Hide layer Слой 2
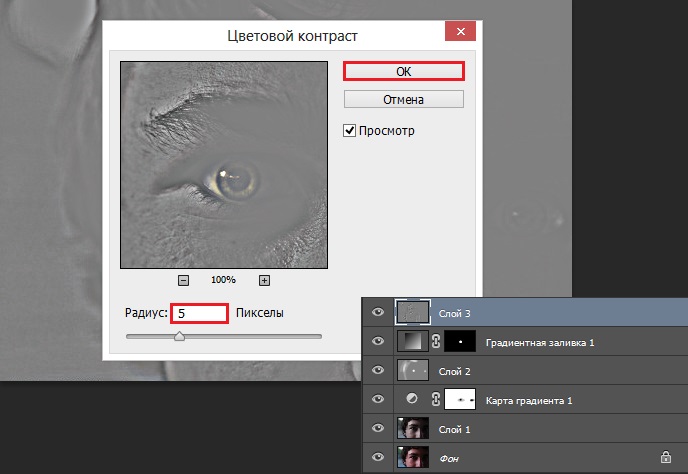 tap(378, 370)
